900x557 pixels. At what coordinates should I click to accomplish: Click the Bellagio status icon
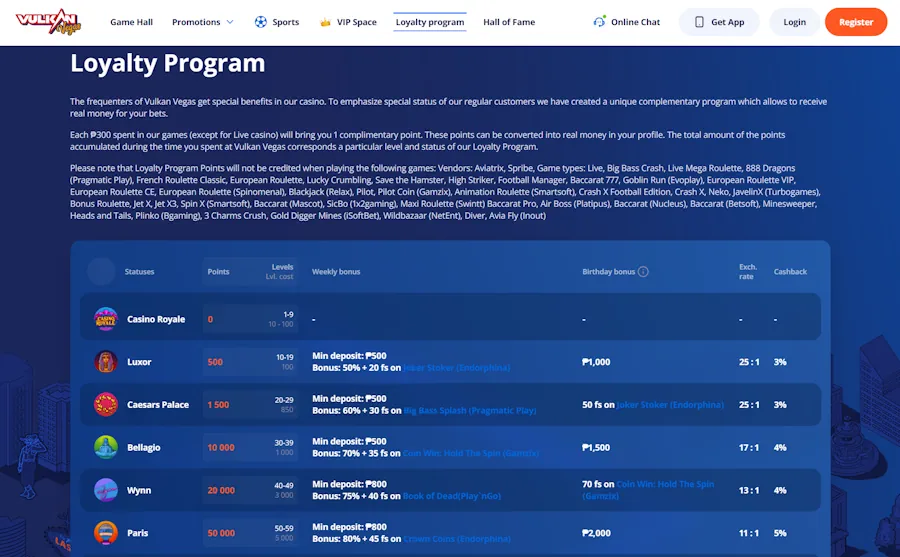(106, 447)
